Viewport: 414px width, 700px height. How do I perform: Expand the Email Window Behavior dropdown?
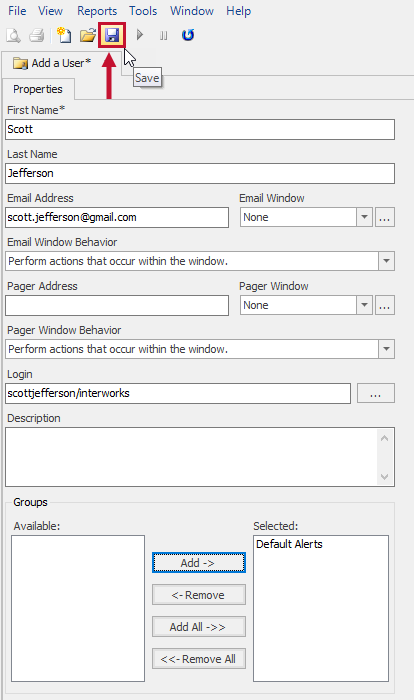pos(386,261)
